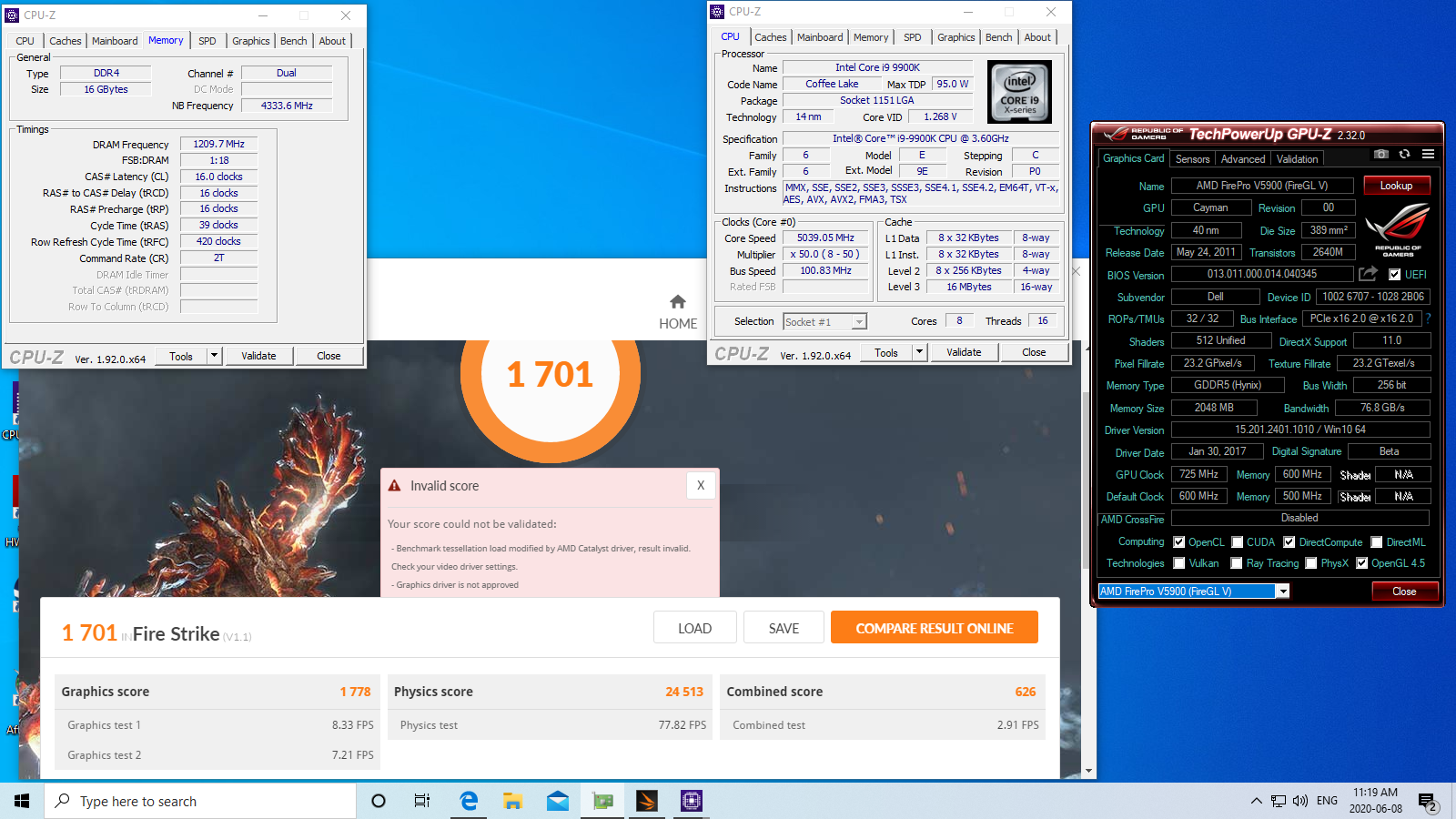
Task: Toggle the OpenGL 4.5 checkbox
Action: (1361, 563)
